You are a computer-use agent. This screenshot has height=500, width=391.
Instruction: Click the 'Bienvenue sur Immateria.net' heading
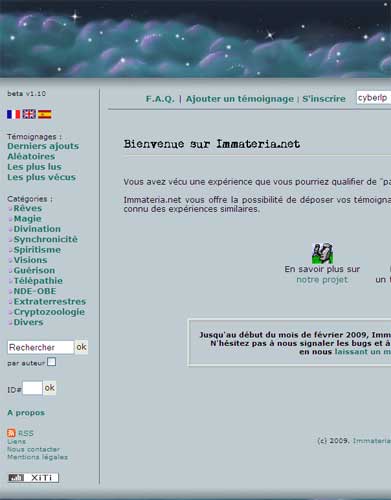212,144
